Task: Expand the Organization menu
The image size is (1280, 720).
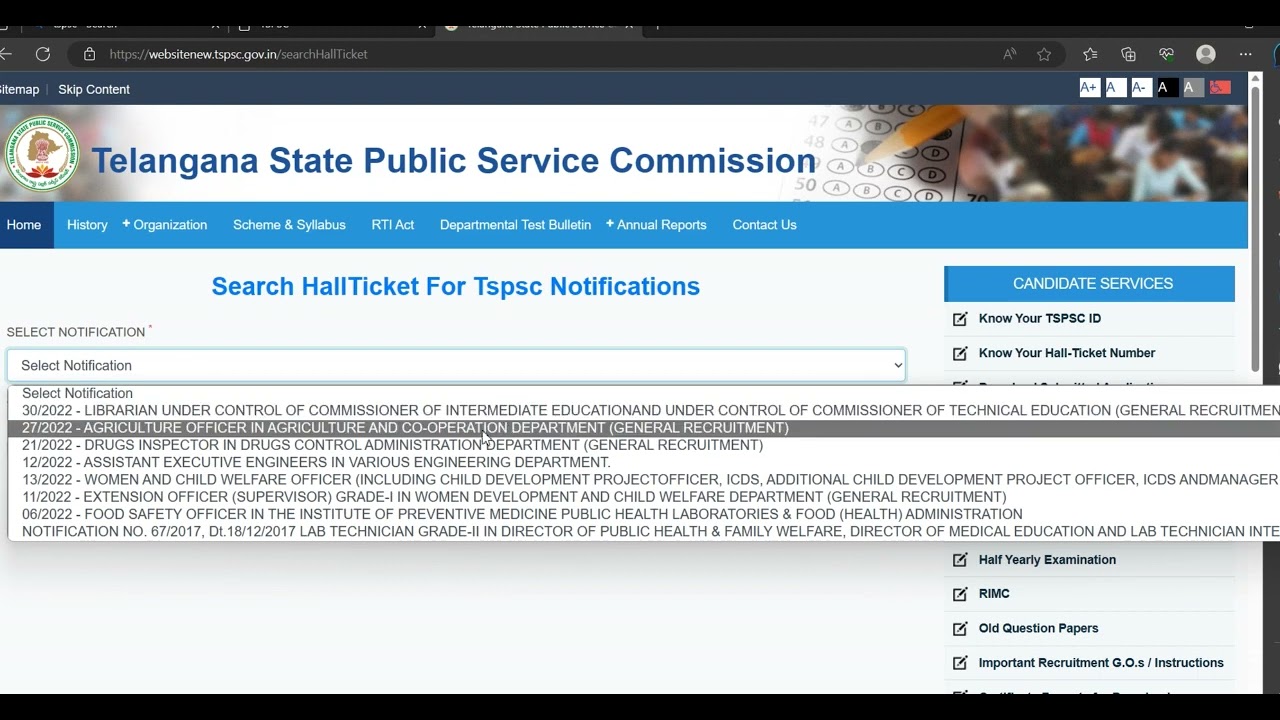Action: click(165, 225)
